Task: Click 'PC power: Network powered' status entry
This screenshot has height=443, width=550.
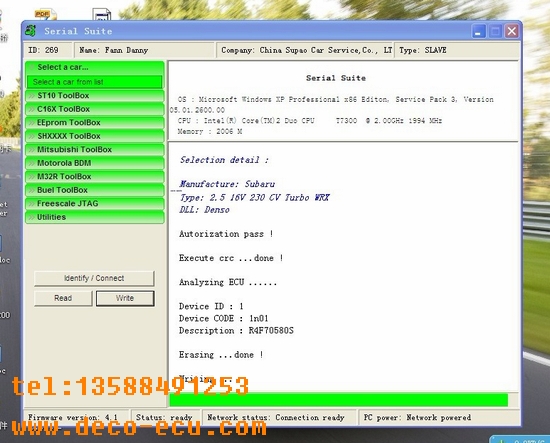Action: 438,417
